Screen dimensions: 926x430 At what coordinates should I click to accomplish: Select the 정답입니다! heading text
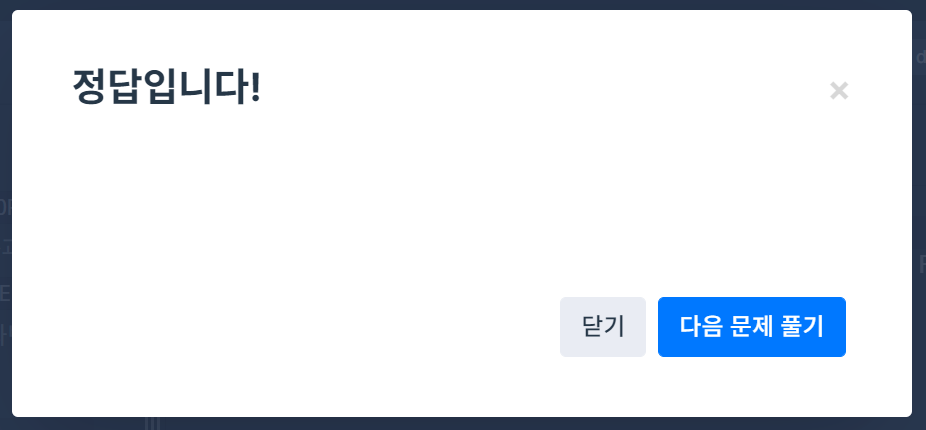(x=167, y=87)
